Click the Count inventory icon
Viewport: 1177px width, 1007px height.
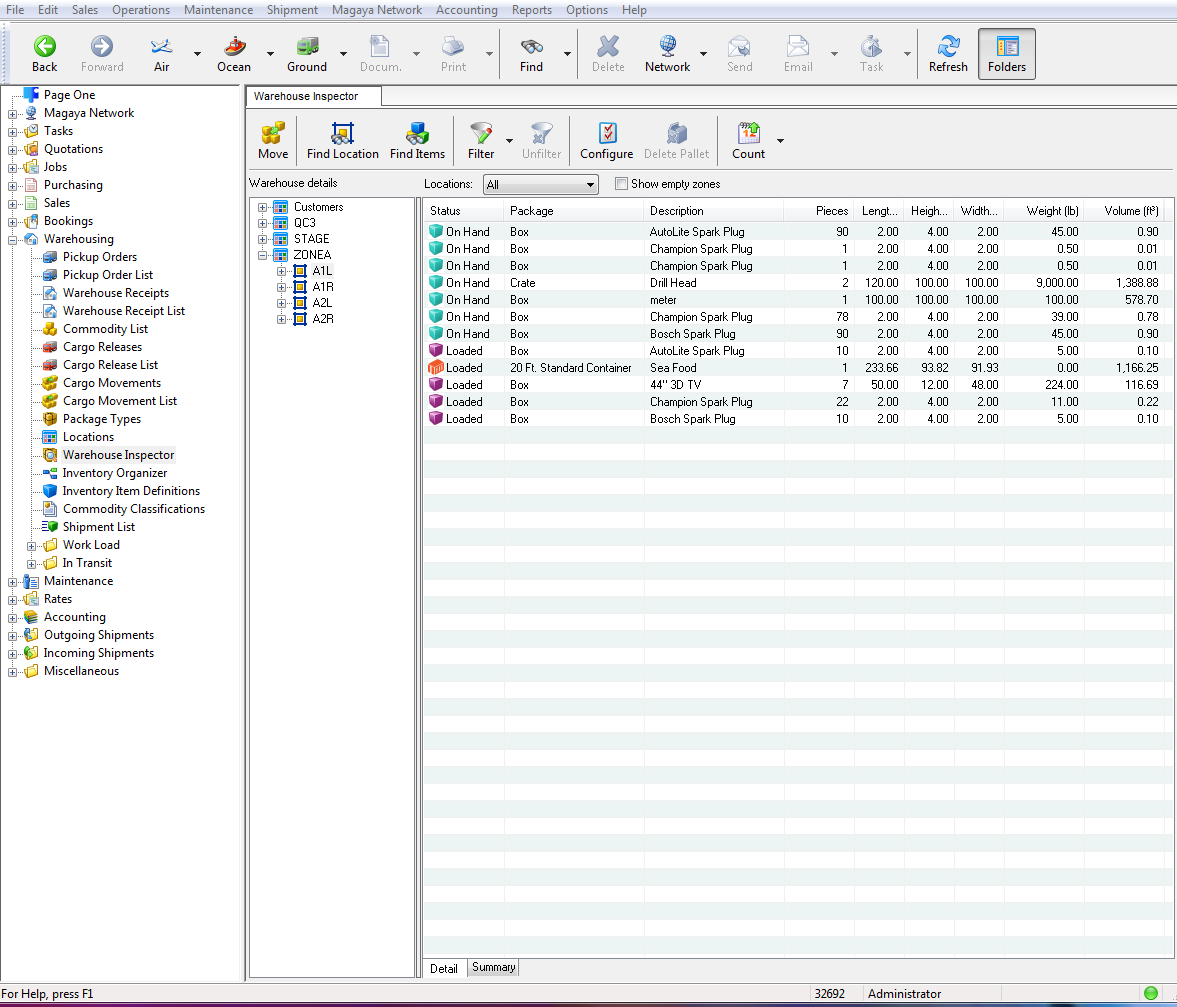tap(748, 140)
